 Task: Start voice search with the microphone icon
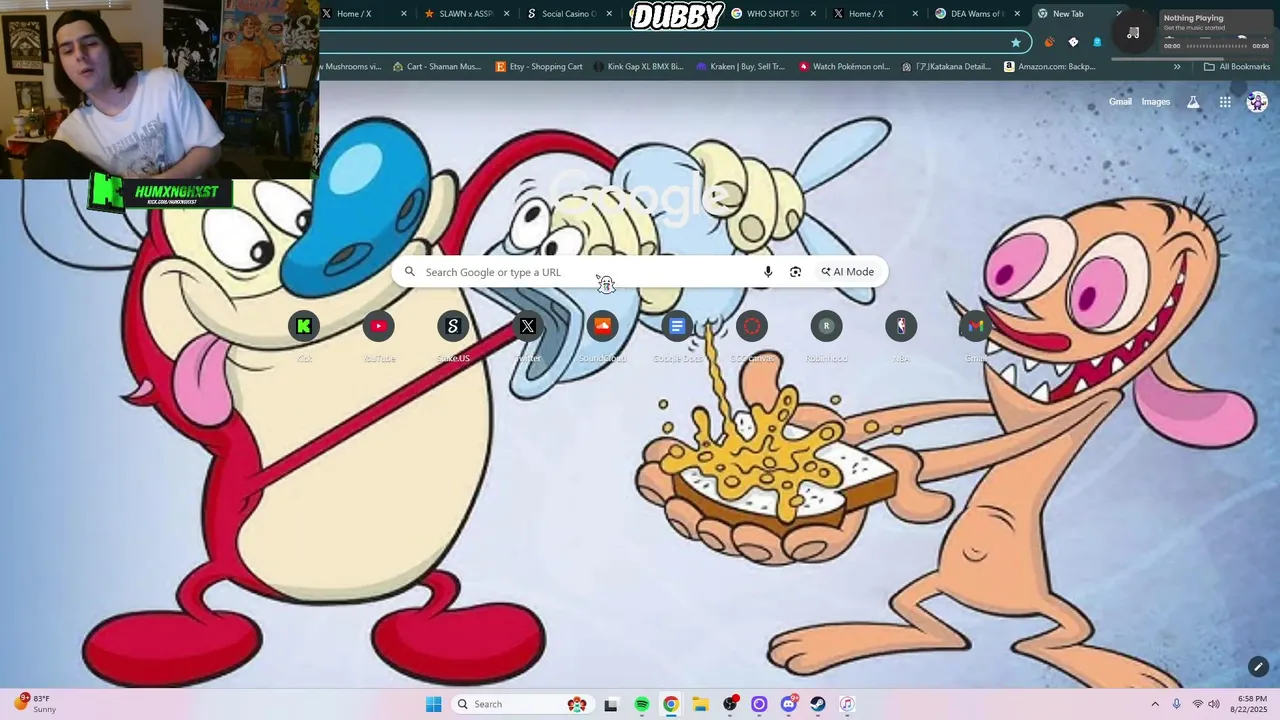768,272
